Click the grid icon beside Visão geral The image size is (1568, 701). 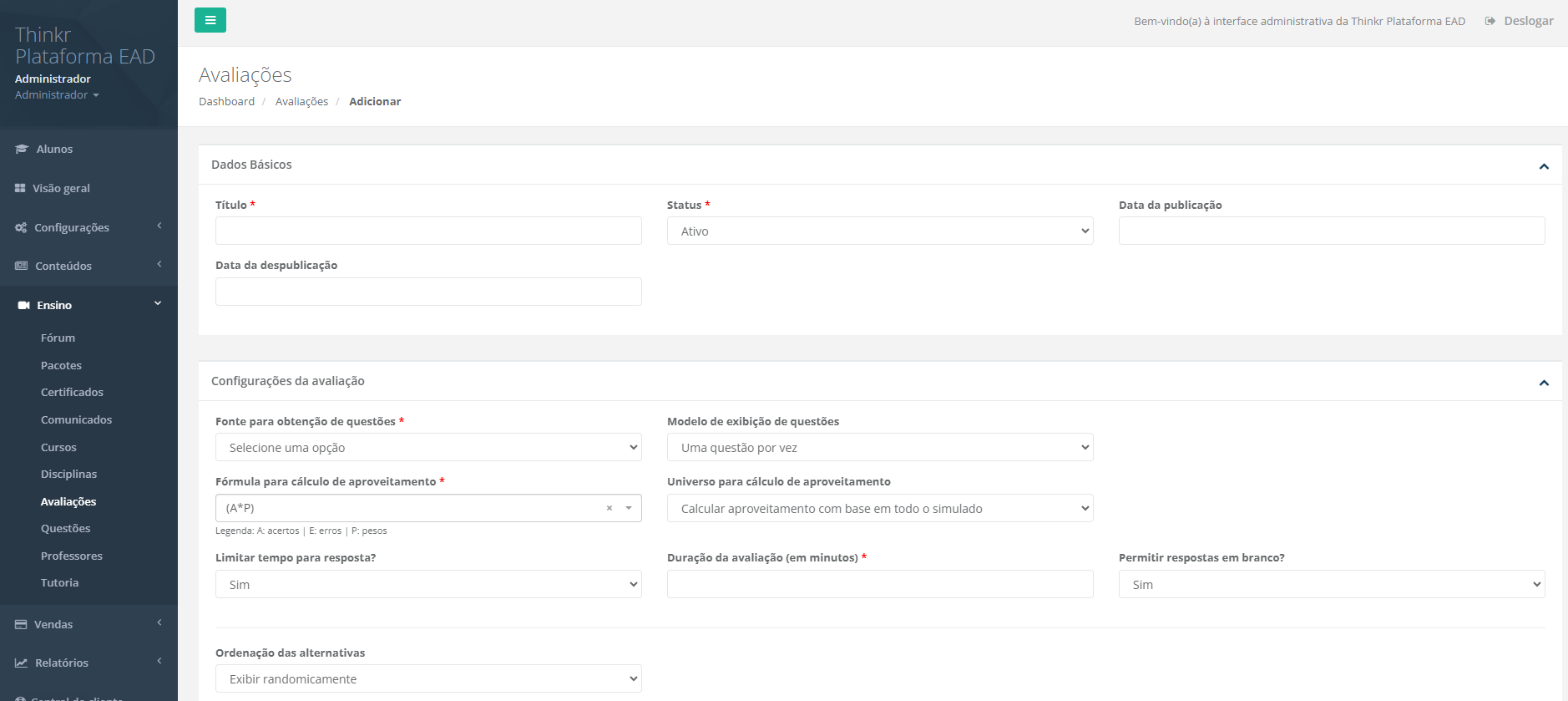click(x=20, y=188)
